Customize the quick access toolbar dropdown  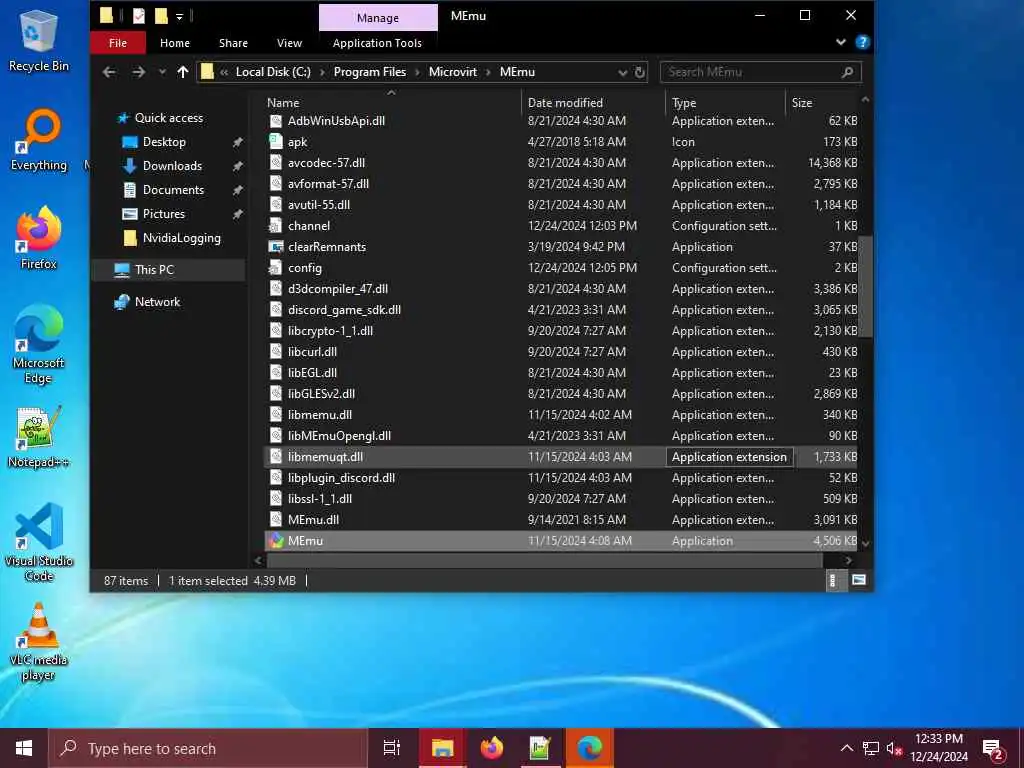tap(179, 16)
